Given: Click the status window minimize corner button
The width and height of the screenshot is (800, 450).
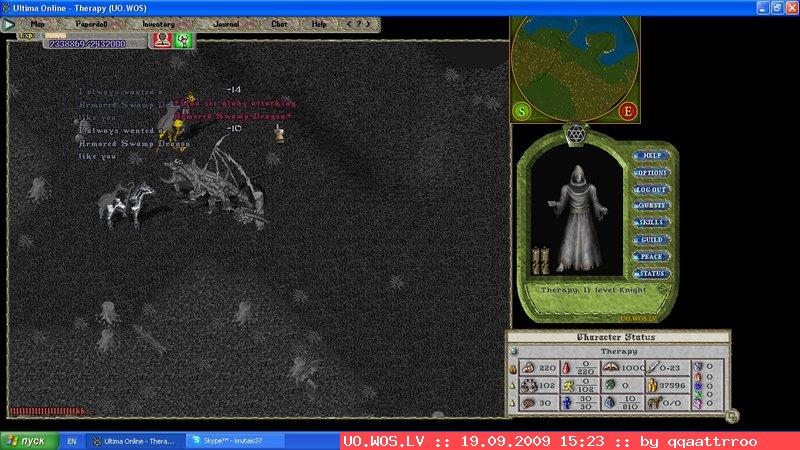Looking at the screenshot, I should 732,416.
